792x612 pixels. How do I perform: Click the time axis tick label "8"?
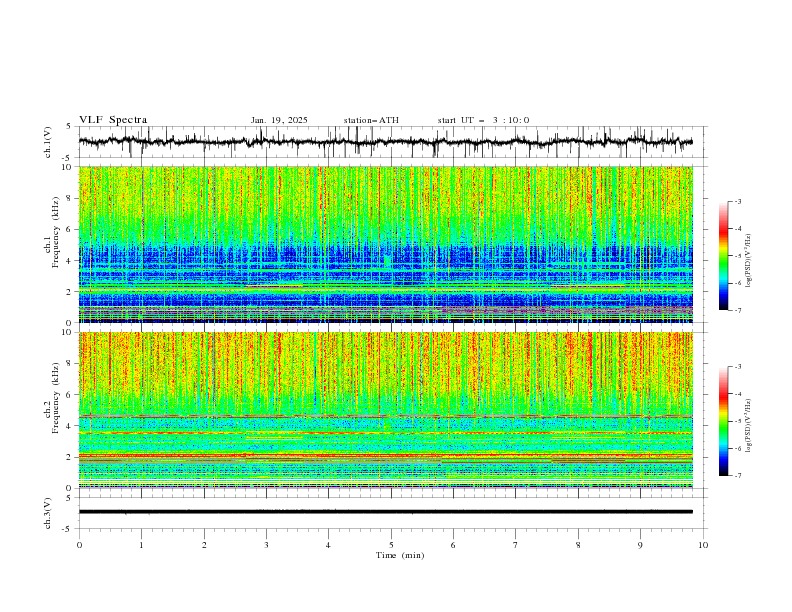pos(578,545)
